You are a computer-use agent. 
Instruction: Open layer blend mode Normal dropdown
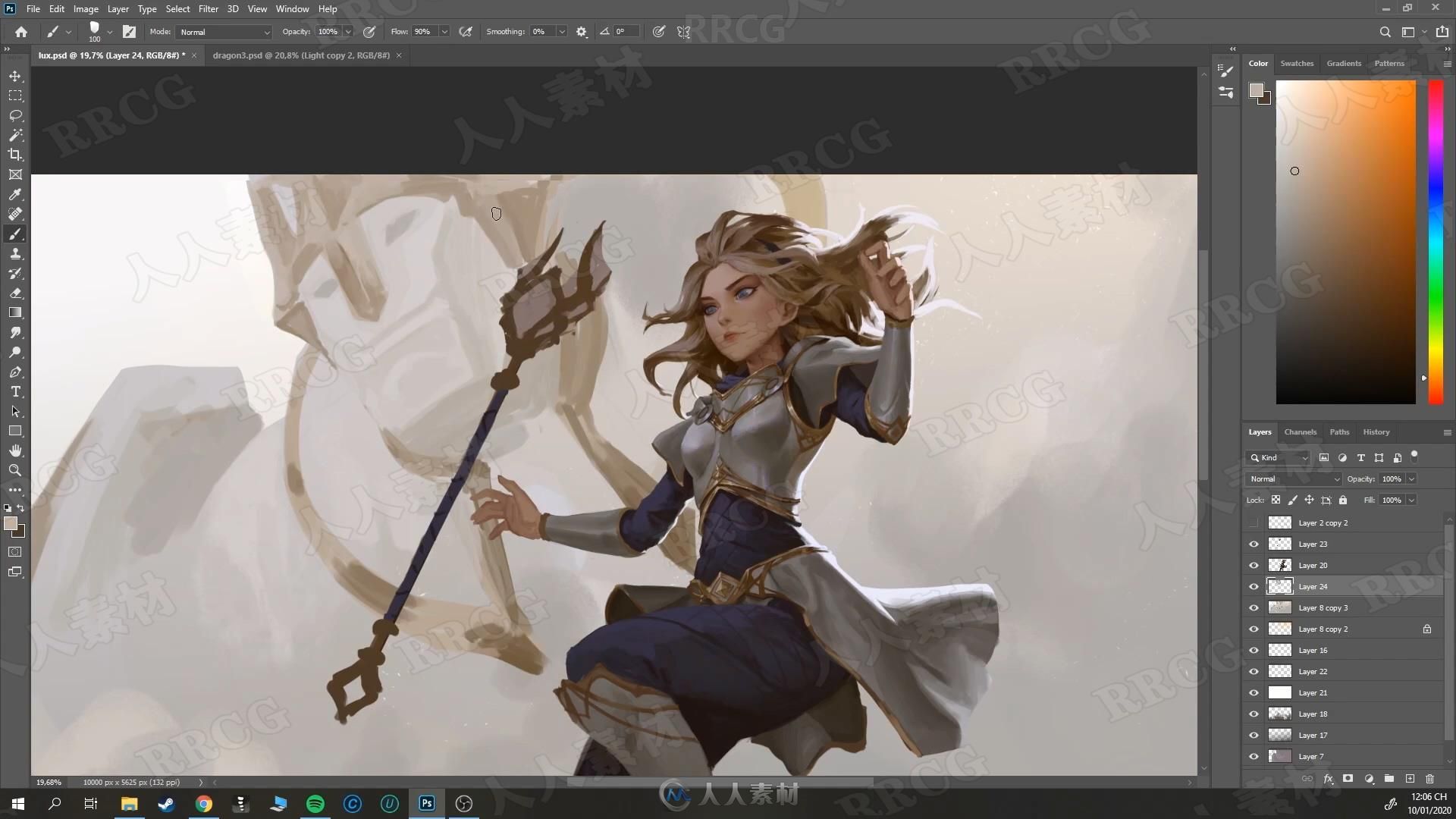point(1294,479)
